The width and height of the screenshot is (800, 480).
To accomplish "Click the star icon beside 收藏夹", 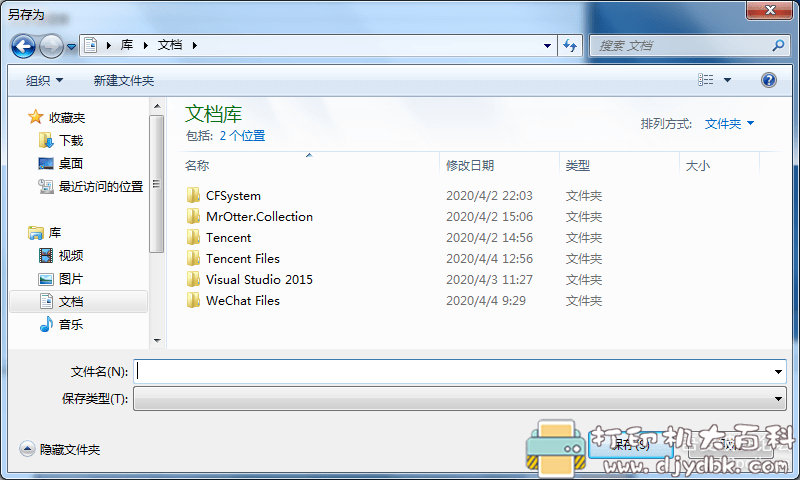I will (x=35, y=117).
